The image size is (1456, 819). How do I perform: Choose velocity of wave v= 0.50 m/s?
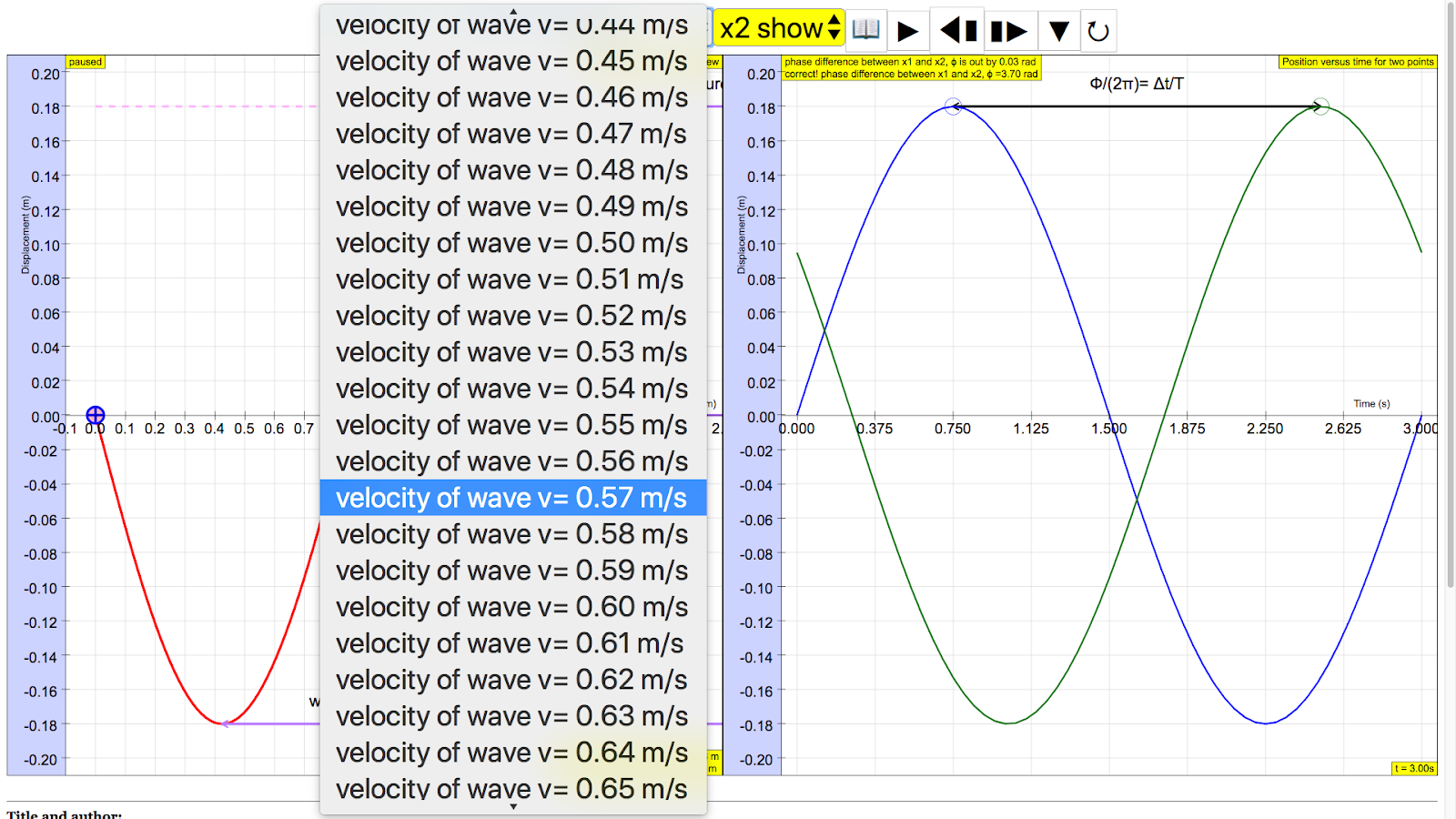513,243
